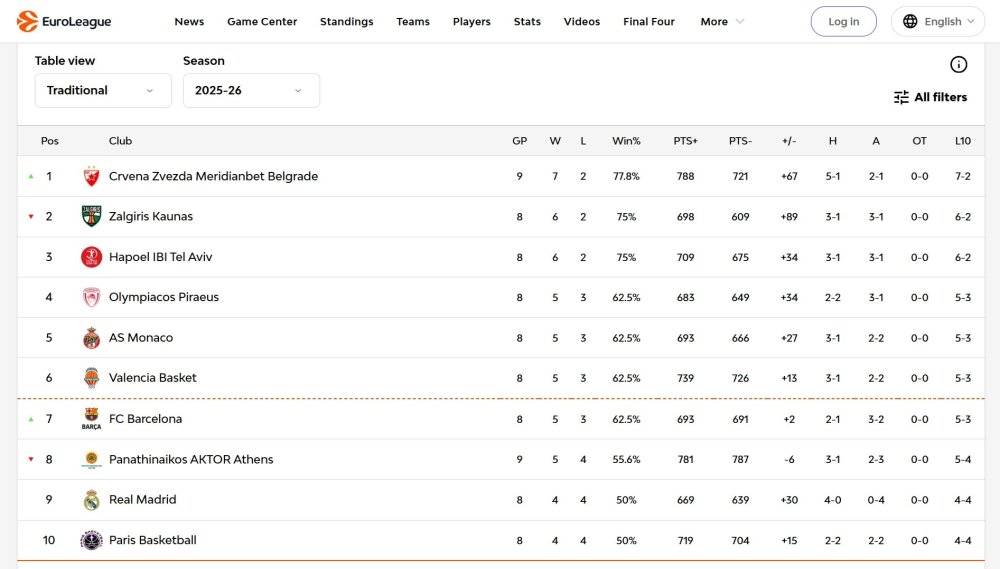This screenshot has height=569, width=1000.
Task: Go to Videos
Action: (x=582, y=21)
